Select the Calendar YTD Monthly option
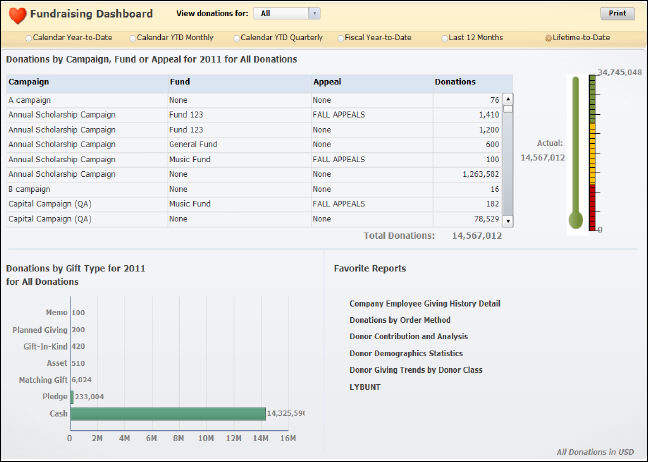 click(x=132, y=38)
